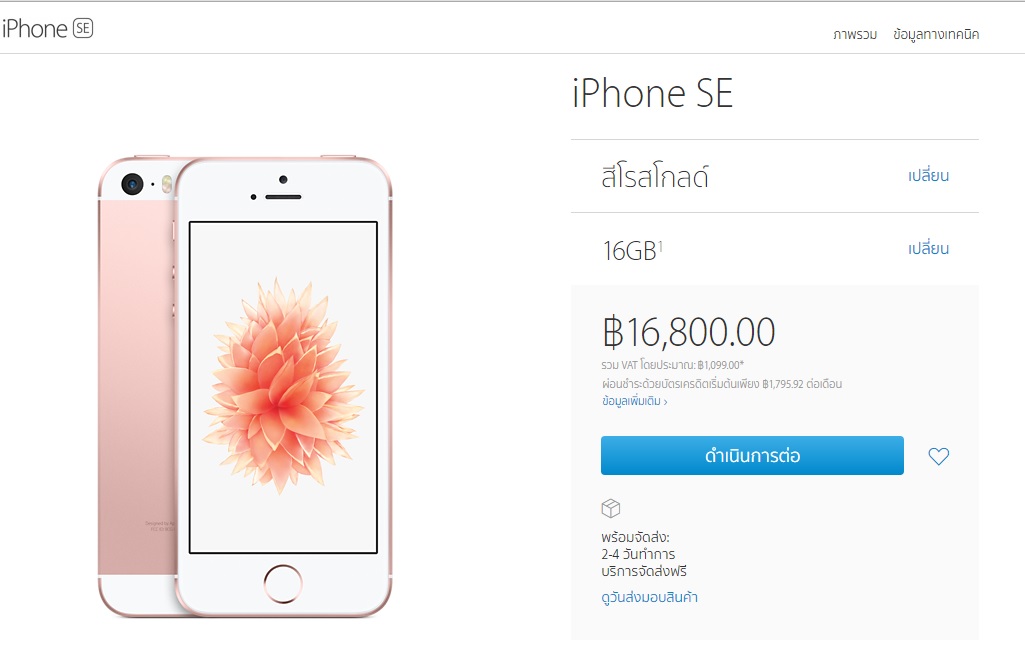The image size is (1025, 645).
Task: Open ข้อมูลเพิ่มเติม more info link
Action: tap(631, 401)
